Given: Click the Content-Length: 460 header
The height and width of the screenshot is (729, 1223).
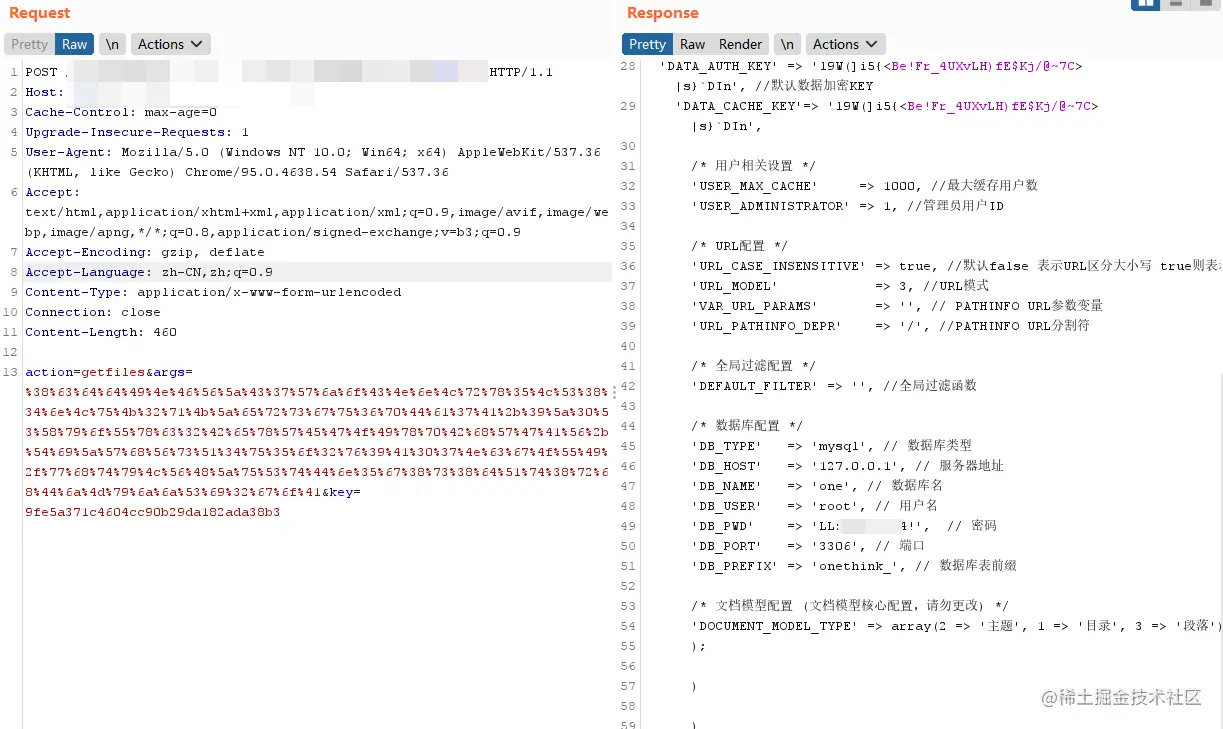Looking at the screenshot, I should 101,332.
